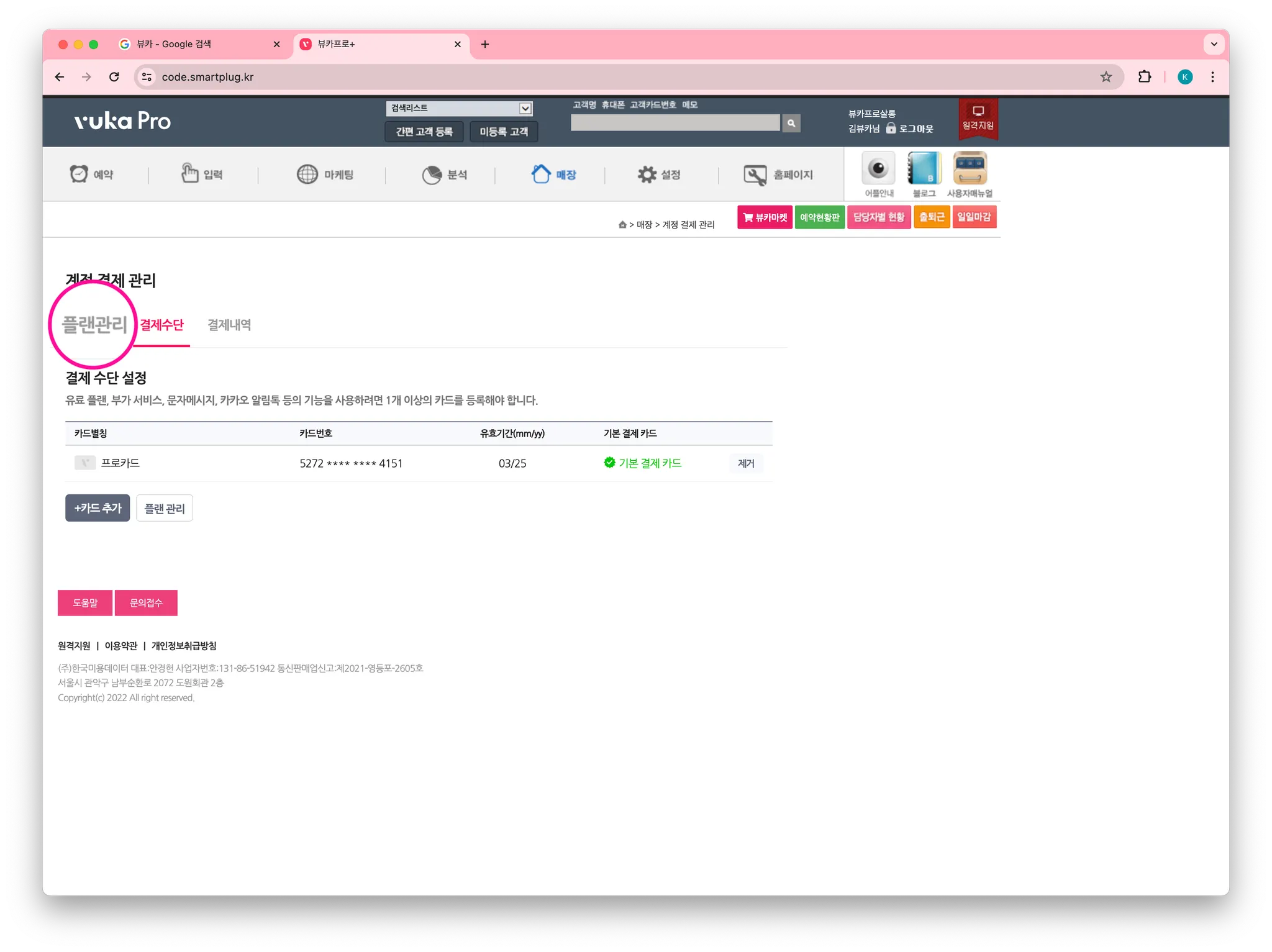This screenshot has height=952, width=1272.
Task: Switch to the 결제내역 tab
Action: [x=229, y=325]
